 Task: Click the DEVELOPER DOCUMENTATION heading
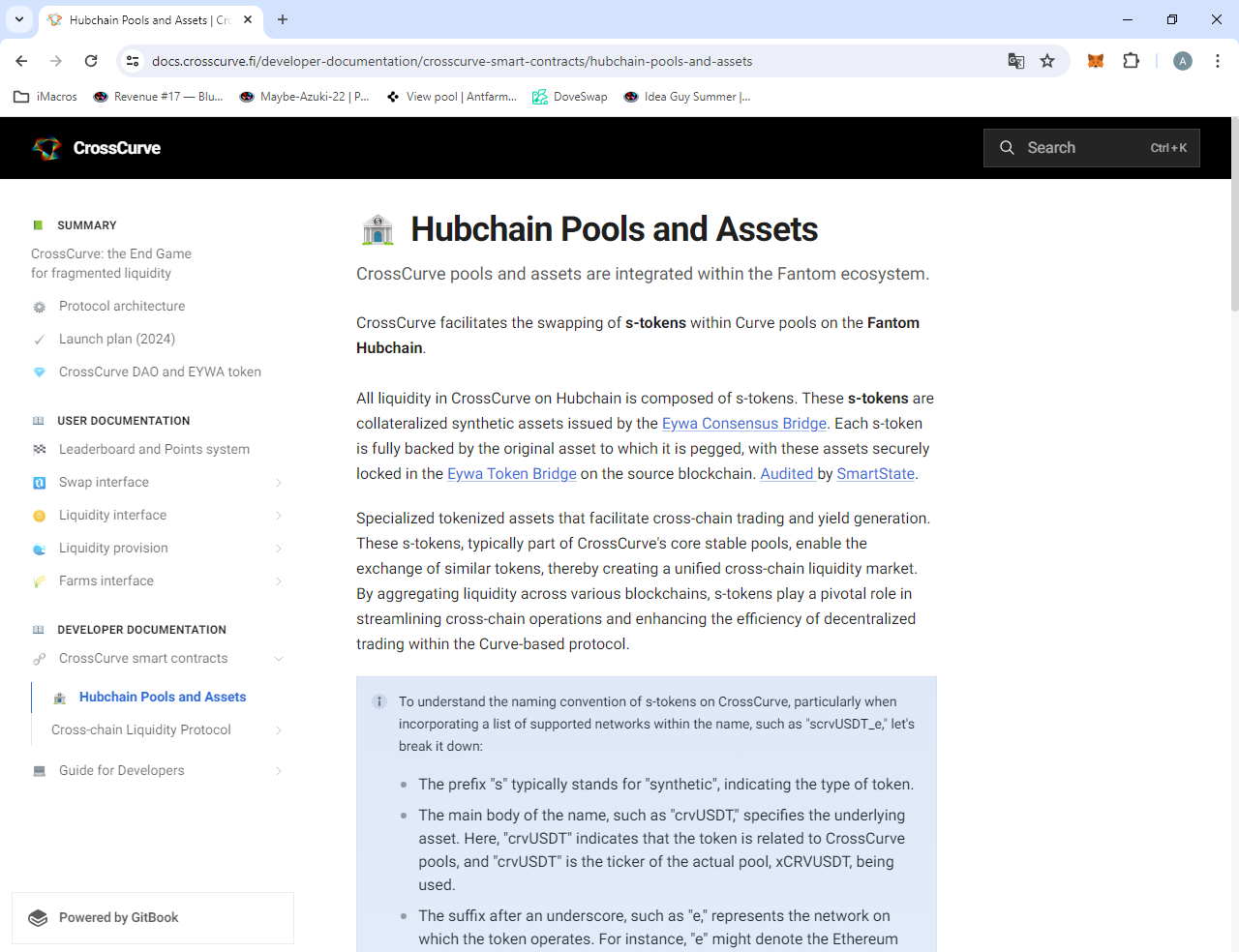coord(141,630)
